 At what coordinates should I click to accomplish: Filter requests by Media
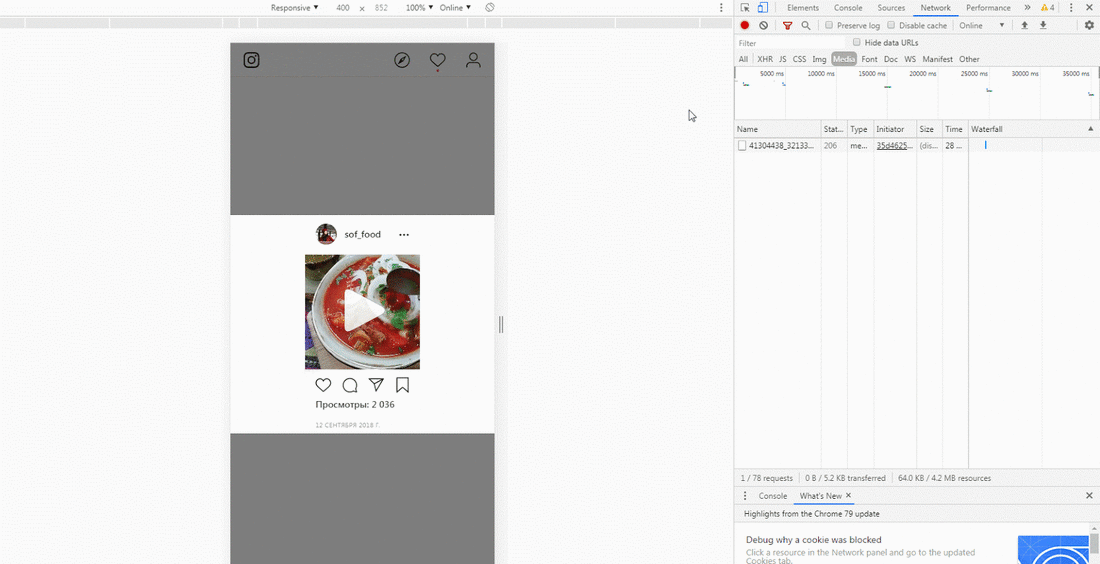click(844, 59)
